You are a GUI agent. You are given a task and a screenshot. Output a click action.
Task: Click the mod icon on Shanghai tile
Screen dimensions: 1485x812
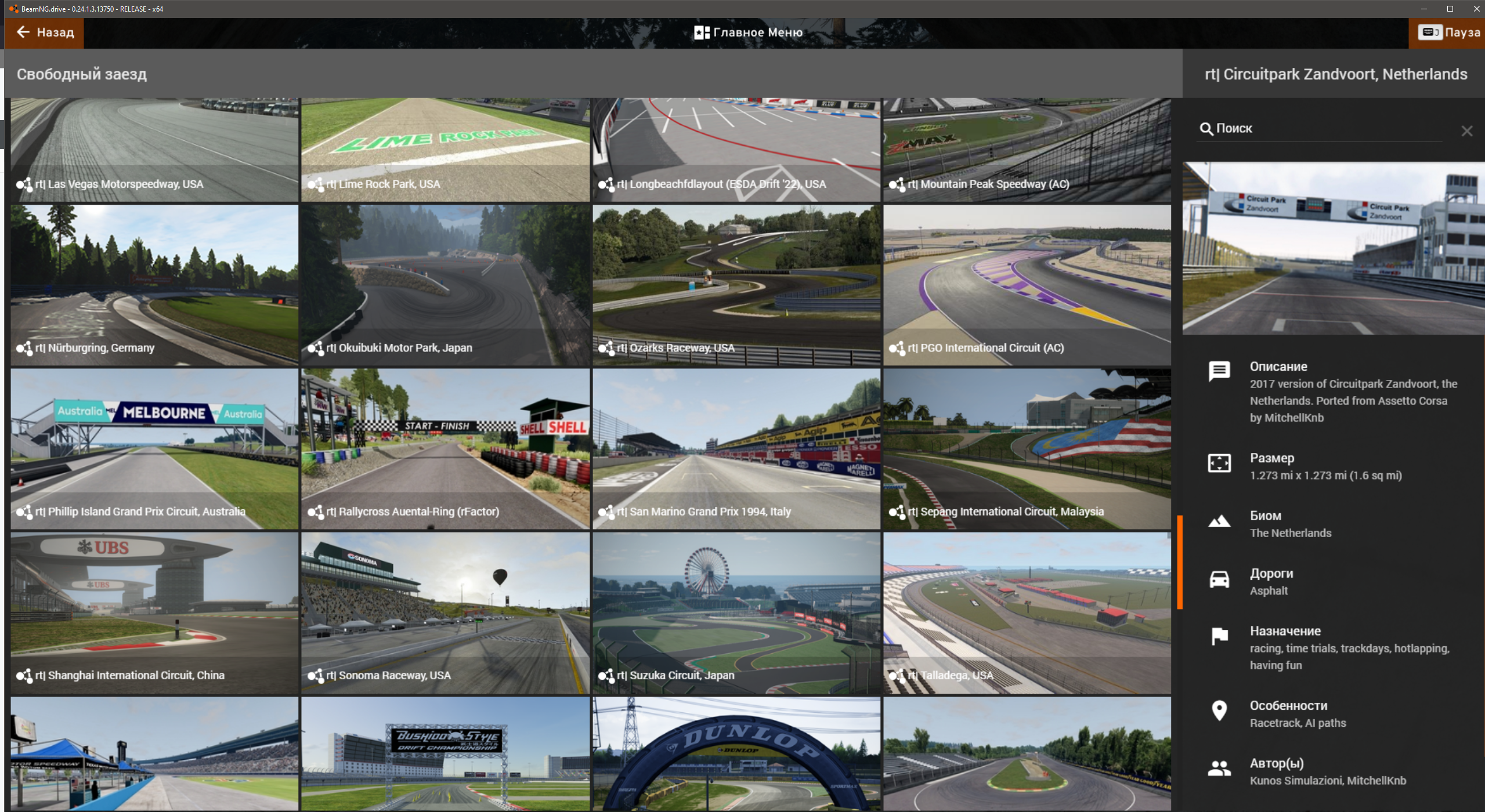click(24, 676)
